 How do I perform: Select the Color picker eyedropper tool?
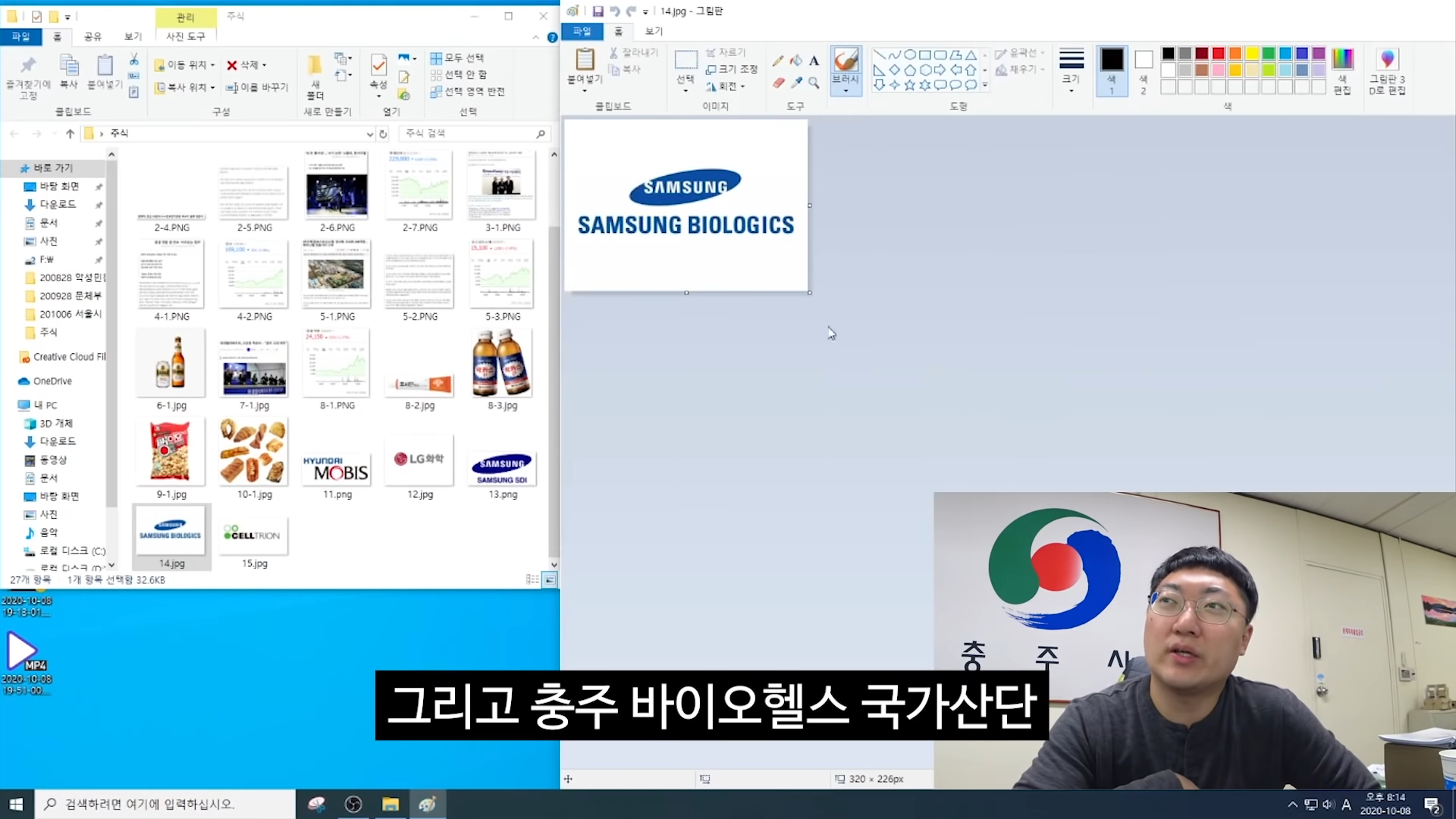click(x=796, y=83)
